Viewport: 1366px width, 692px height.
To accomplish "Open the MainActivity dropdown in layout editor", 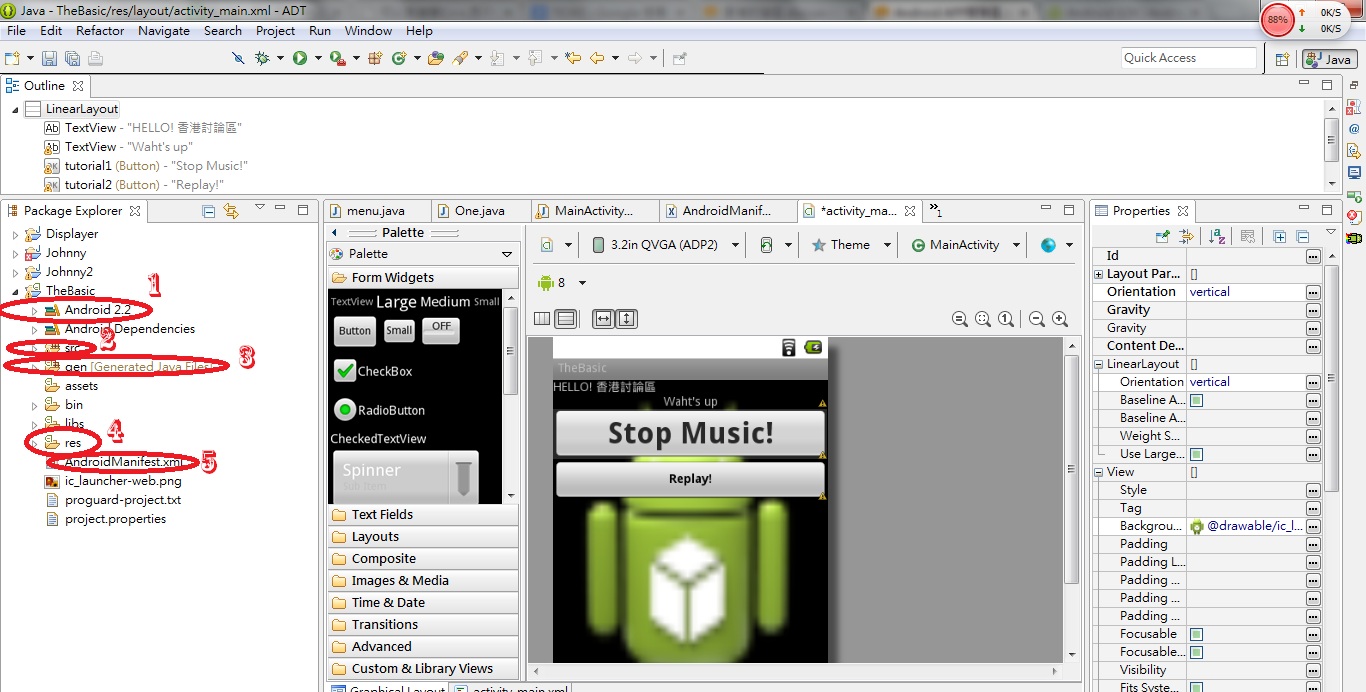I will [966, 245].
